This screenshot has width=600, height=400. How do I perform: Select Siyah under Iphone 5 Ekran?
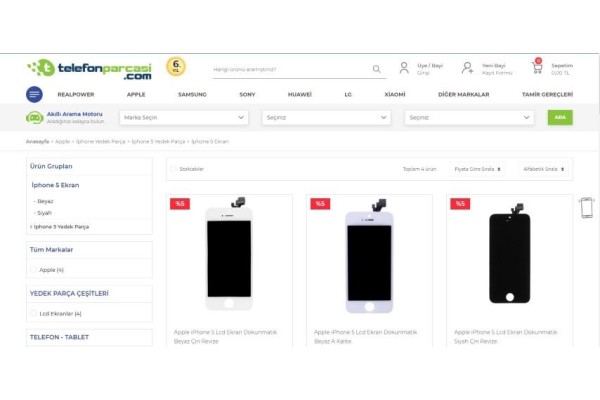point(44,213)
